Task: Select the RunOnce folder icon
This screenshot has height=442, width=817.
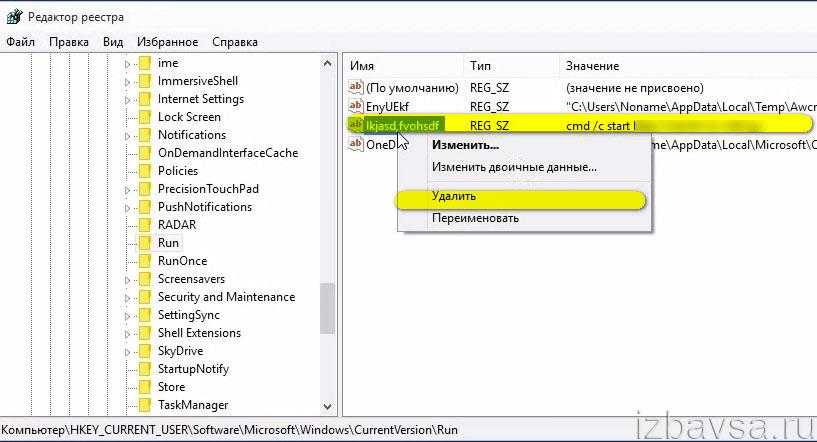Action: click(145, 261)
